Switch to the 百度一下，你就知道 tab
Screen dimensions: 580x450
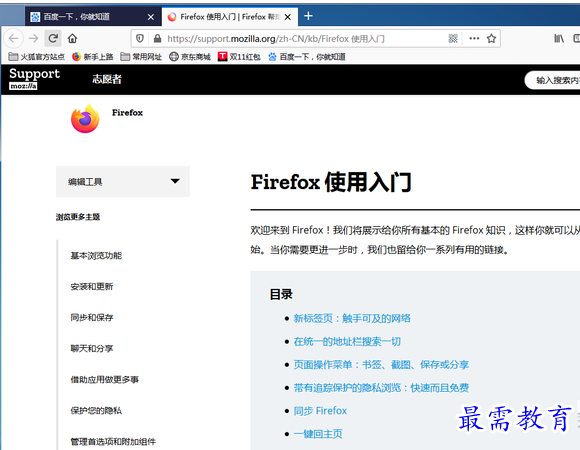tap(93, 17)
